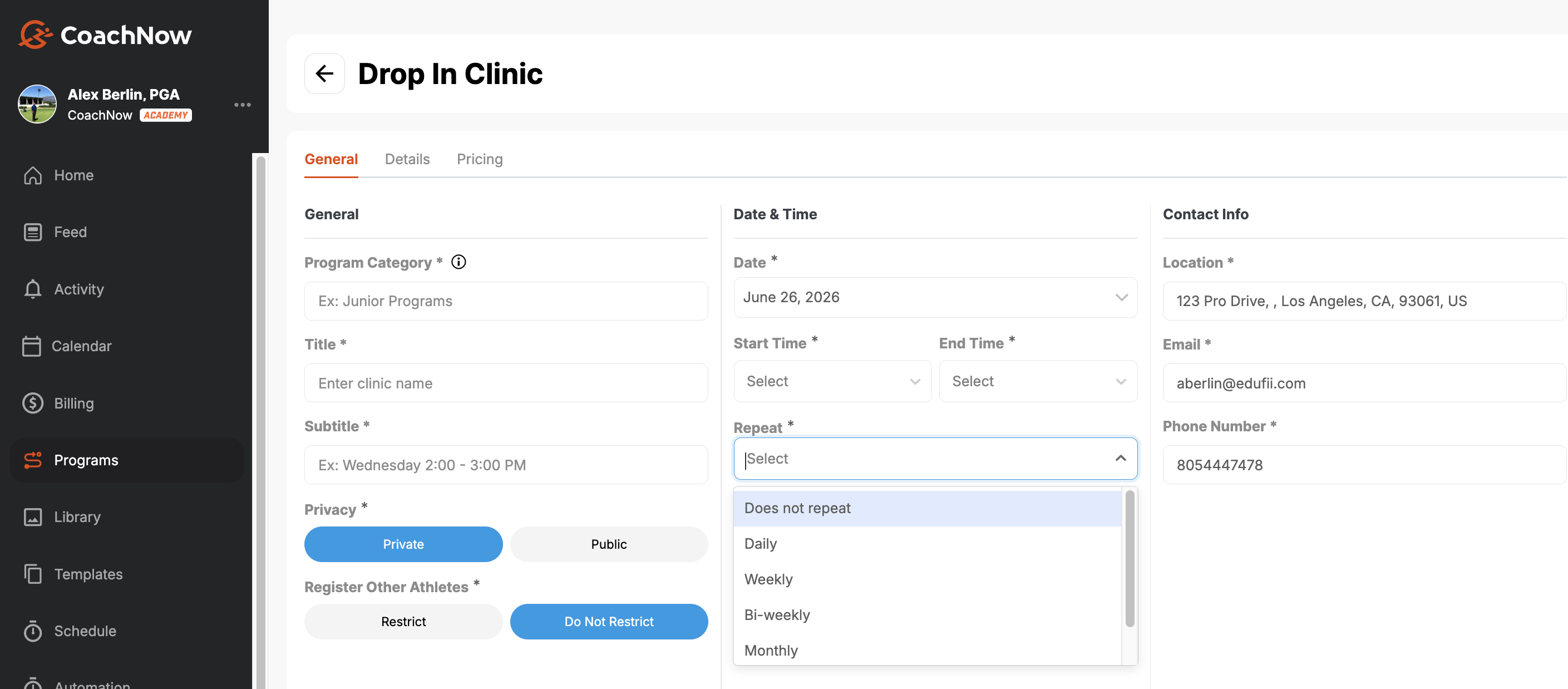Click the Schedule stopwatch icon
This screenshot has height=689, width=1568.
tap(33, 631)
